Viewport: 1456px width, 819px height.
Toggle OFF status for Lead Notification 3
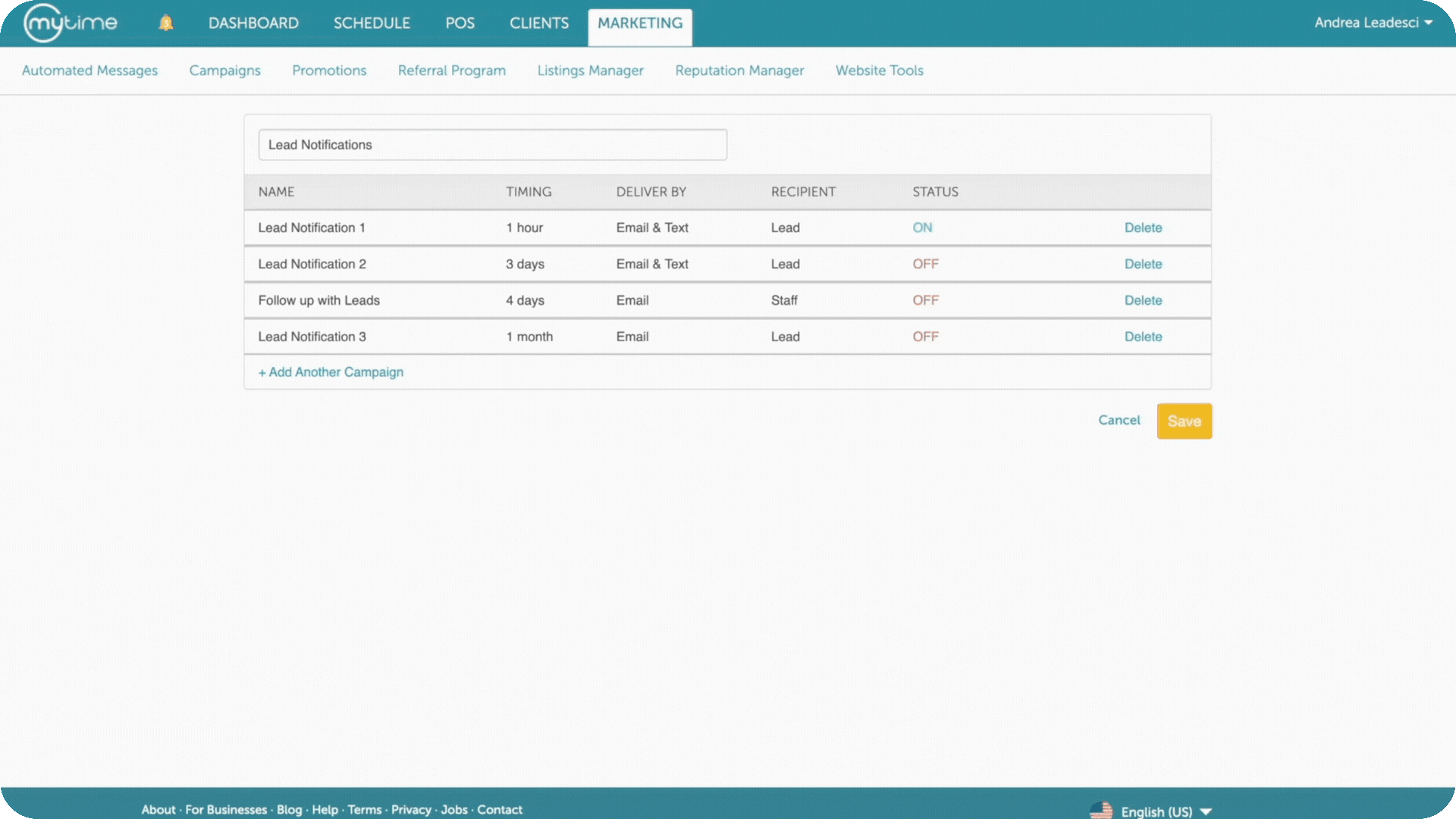[925, 337]
